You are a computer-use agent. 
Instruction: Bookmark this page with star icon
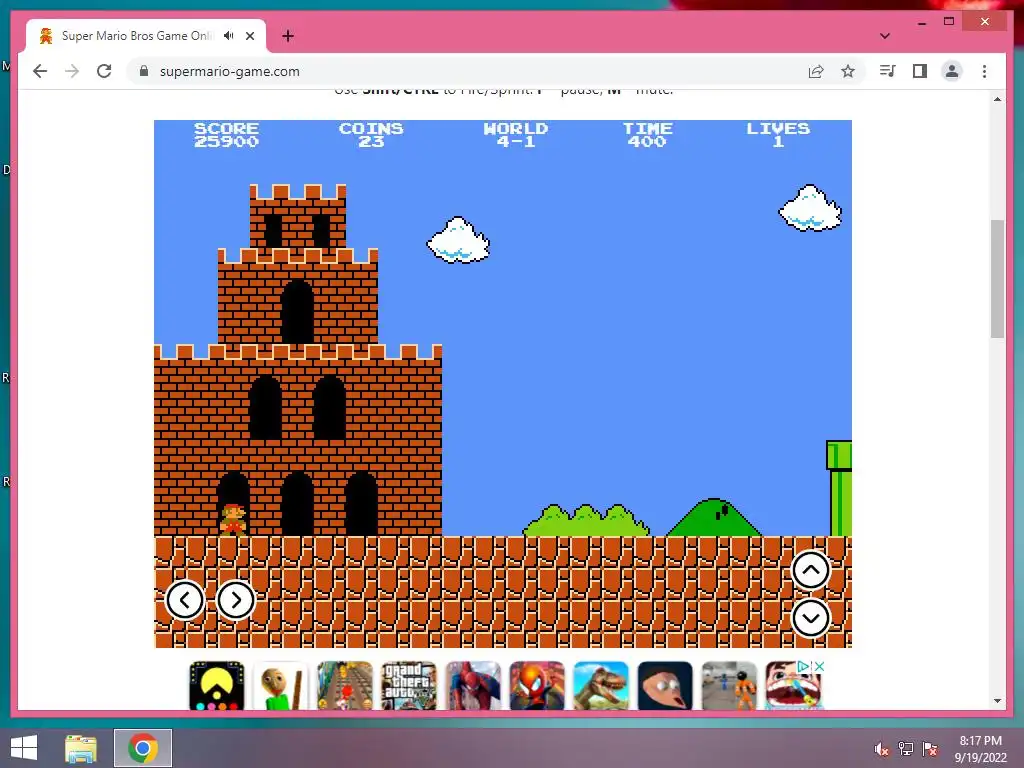(848, 71)
